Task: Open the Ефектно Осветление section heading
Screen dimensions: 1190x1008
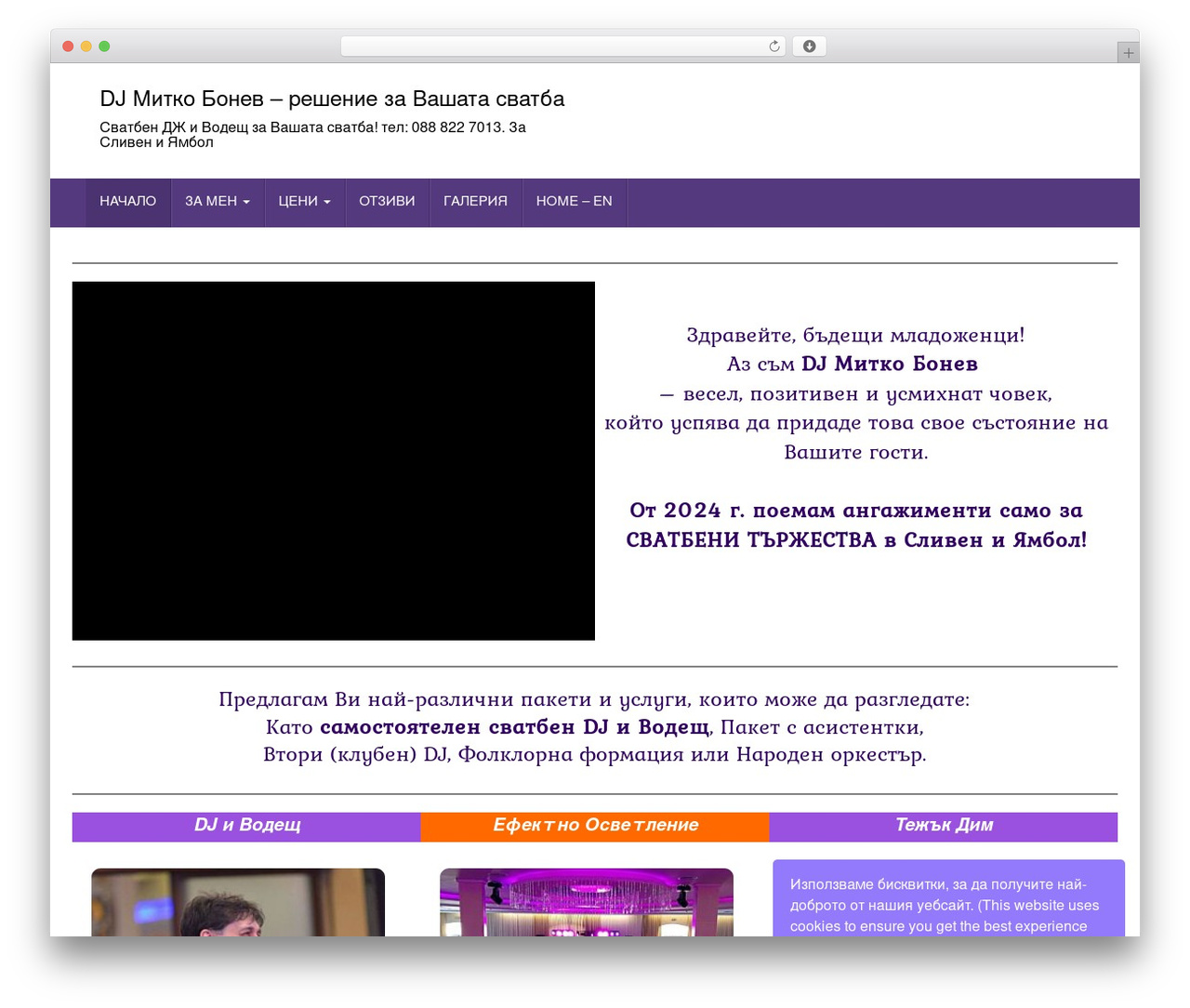Action: pos(595,826)
